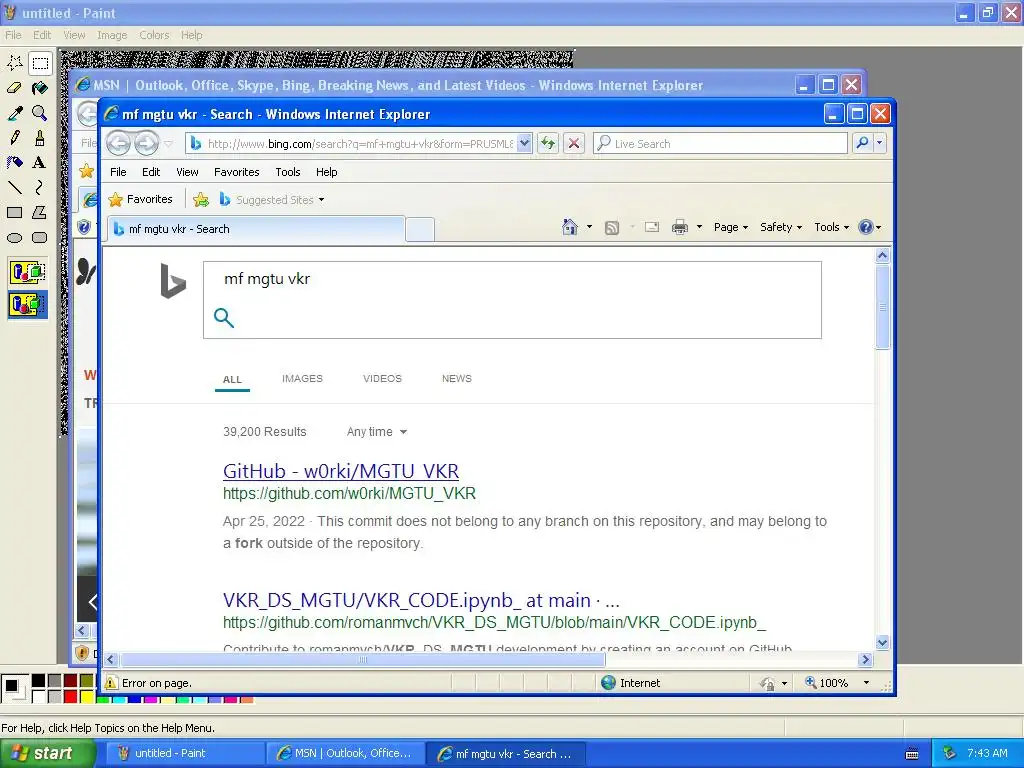Click inside the Bing query box
This screenshot has width=1024, height=768.
tap(512, 300)
